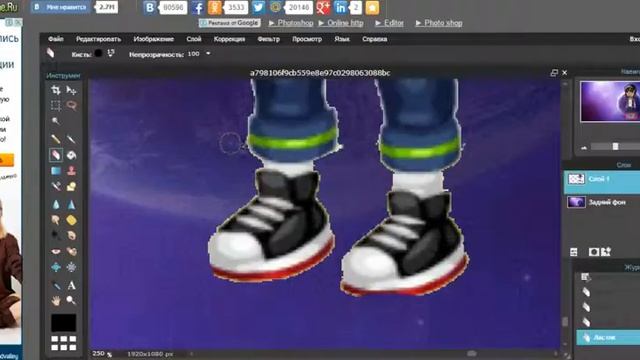Open the foreground black color swatch
640x360 pixels.
pos(63,322)
